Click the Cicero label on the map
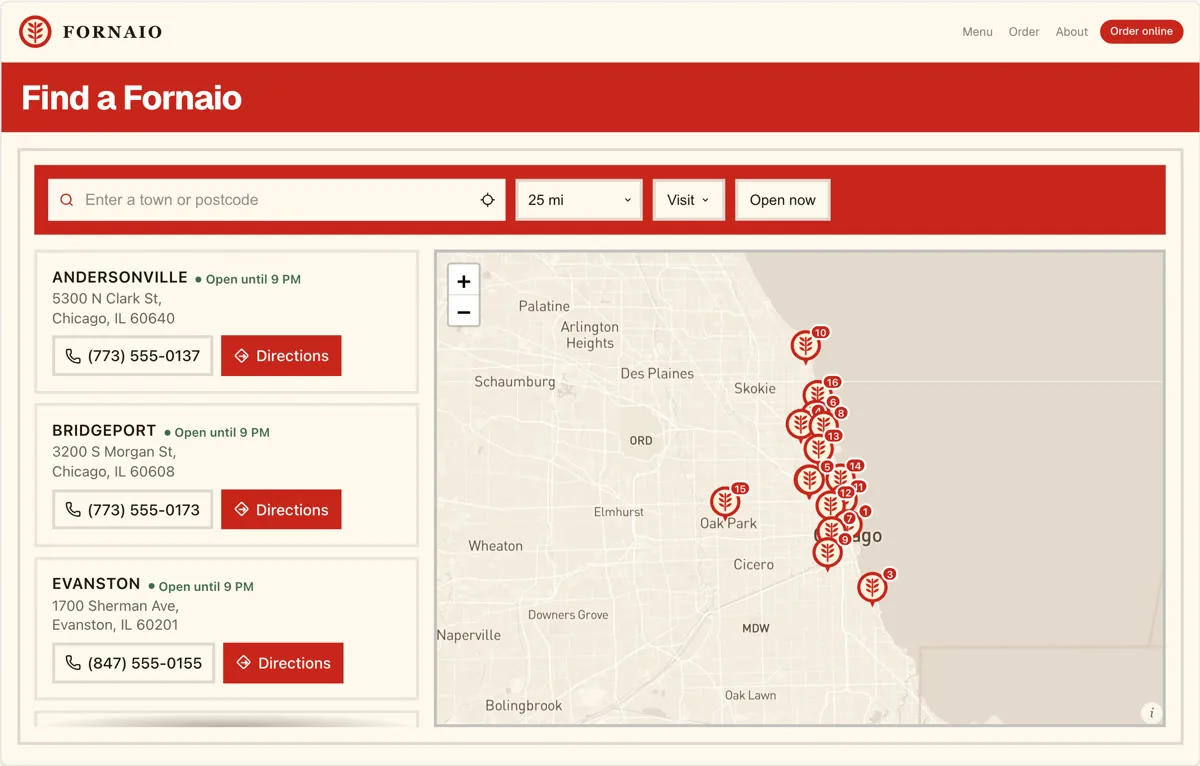This screenshot has width=1200, height=766. (753, 564)
